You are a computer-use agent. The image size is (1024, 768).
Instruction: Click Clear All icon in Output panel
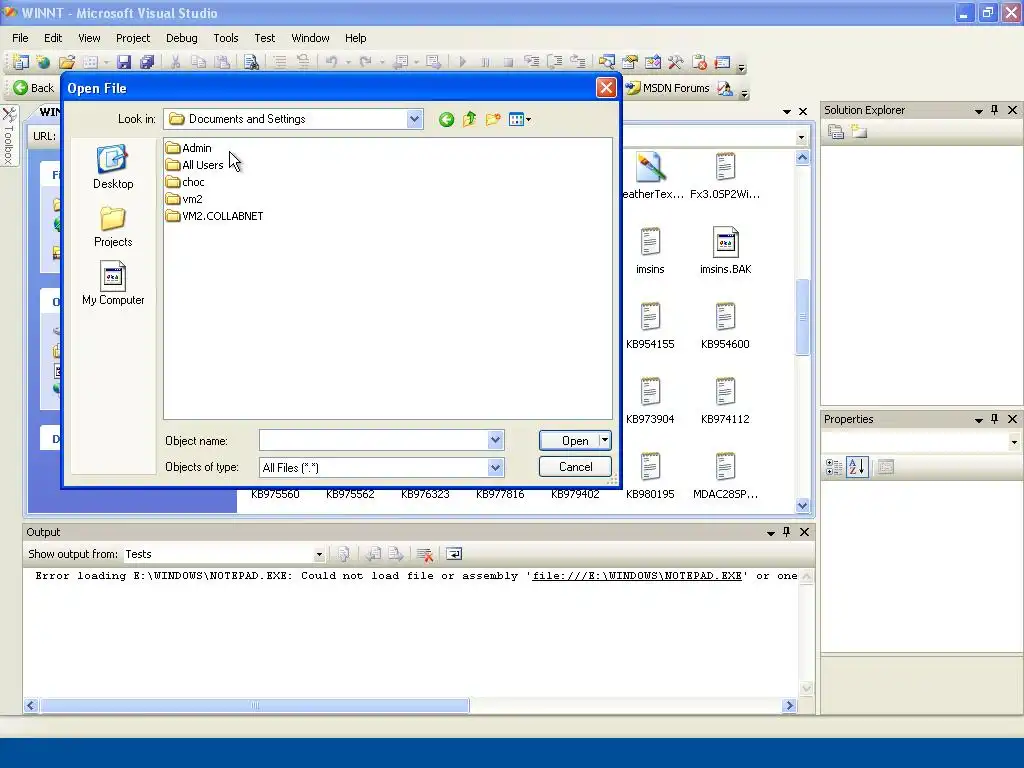click(x=424, y=554)
